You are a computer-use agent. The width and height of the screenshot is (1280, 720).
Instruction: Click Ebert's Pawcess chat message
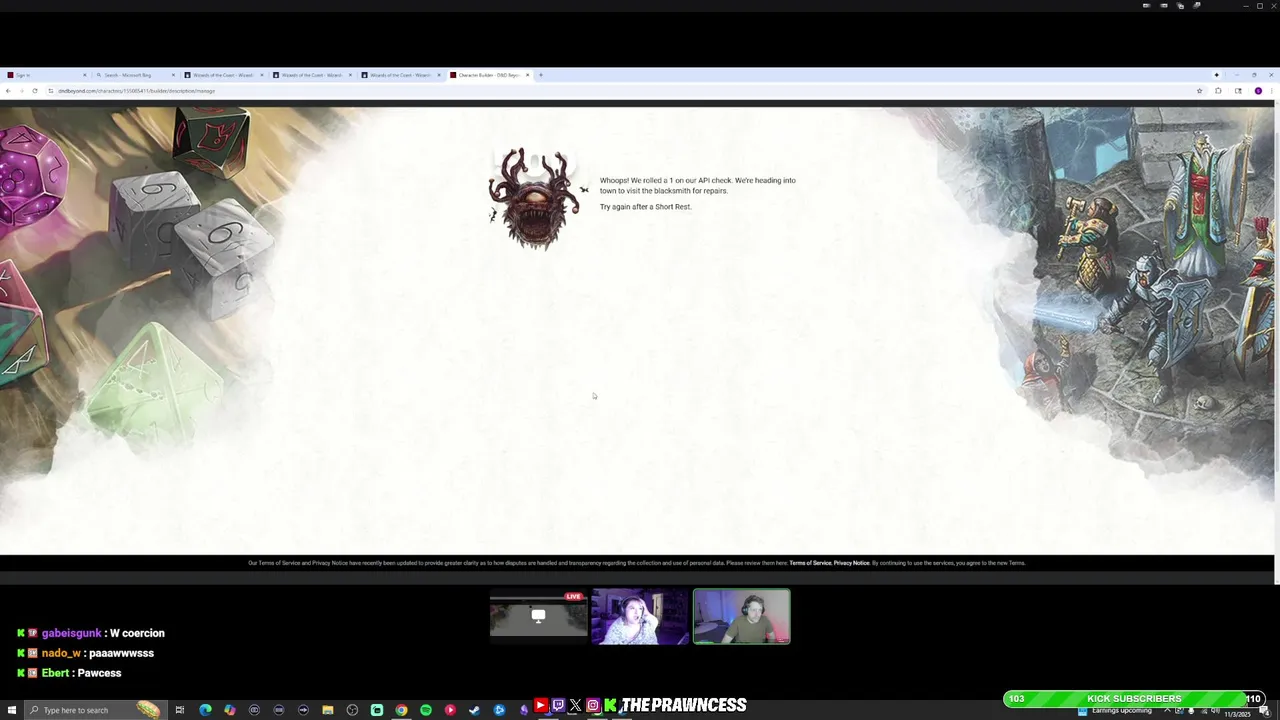69,673
